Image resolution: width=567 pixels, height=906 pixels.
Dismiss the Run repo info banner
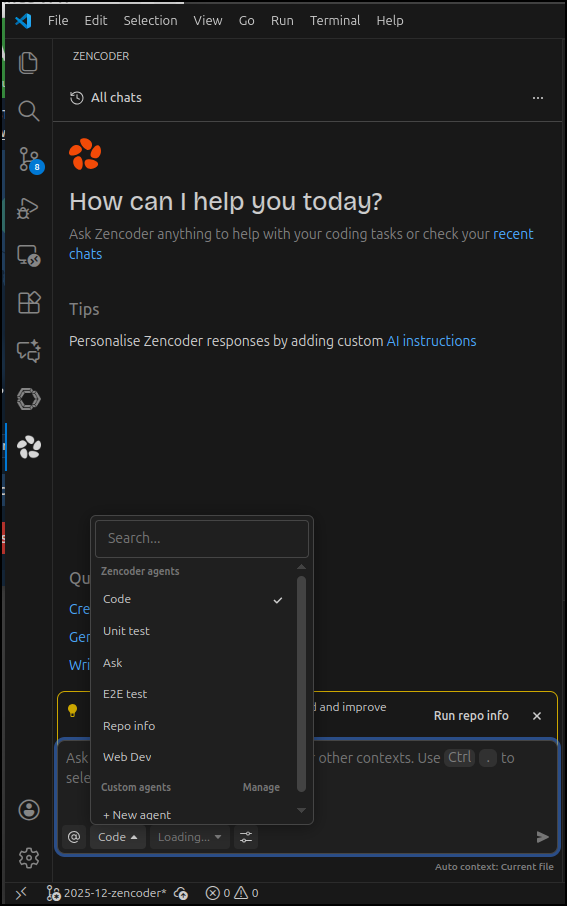pyautogui.click(x=536, y=716)
